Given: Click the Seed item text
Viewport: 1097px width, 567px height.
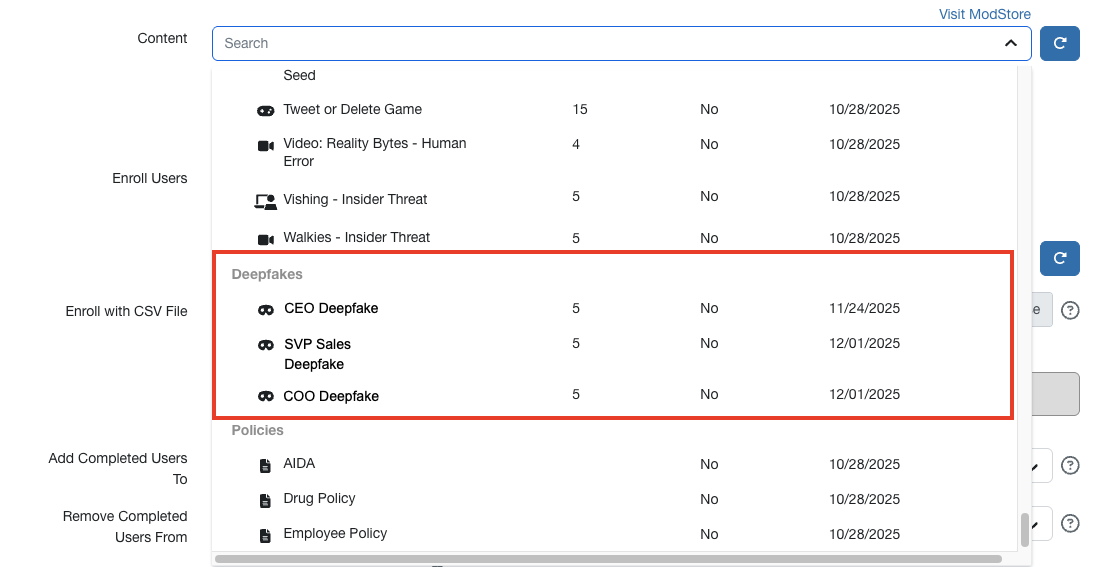Looking at the screenshot, I should coord(299,76).
